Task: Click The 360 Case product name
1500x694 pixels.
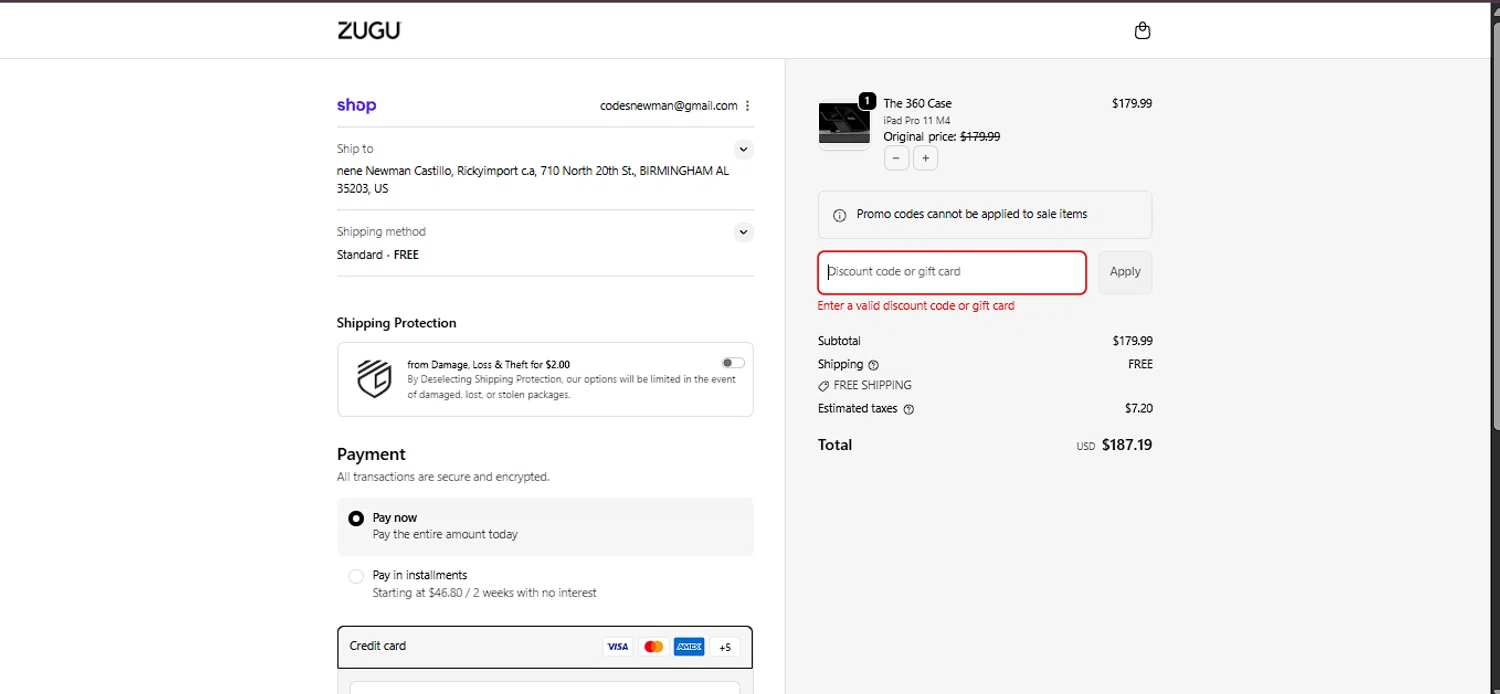Action: [x=917, y=103]
